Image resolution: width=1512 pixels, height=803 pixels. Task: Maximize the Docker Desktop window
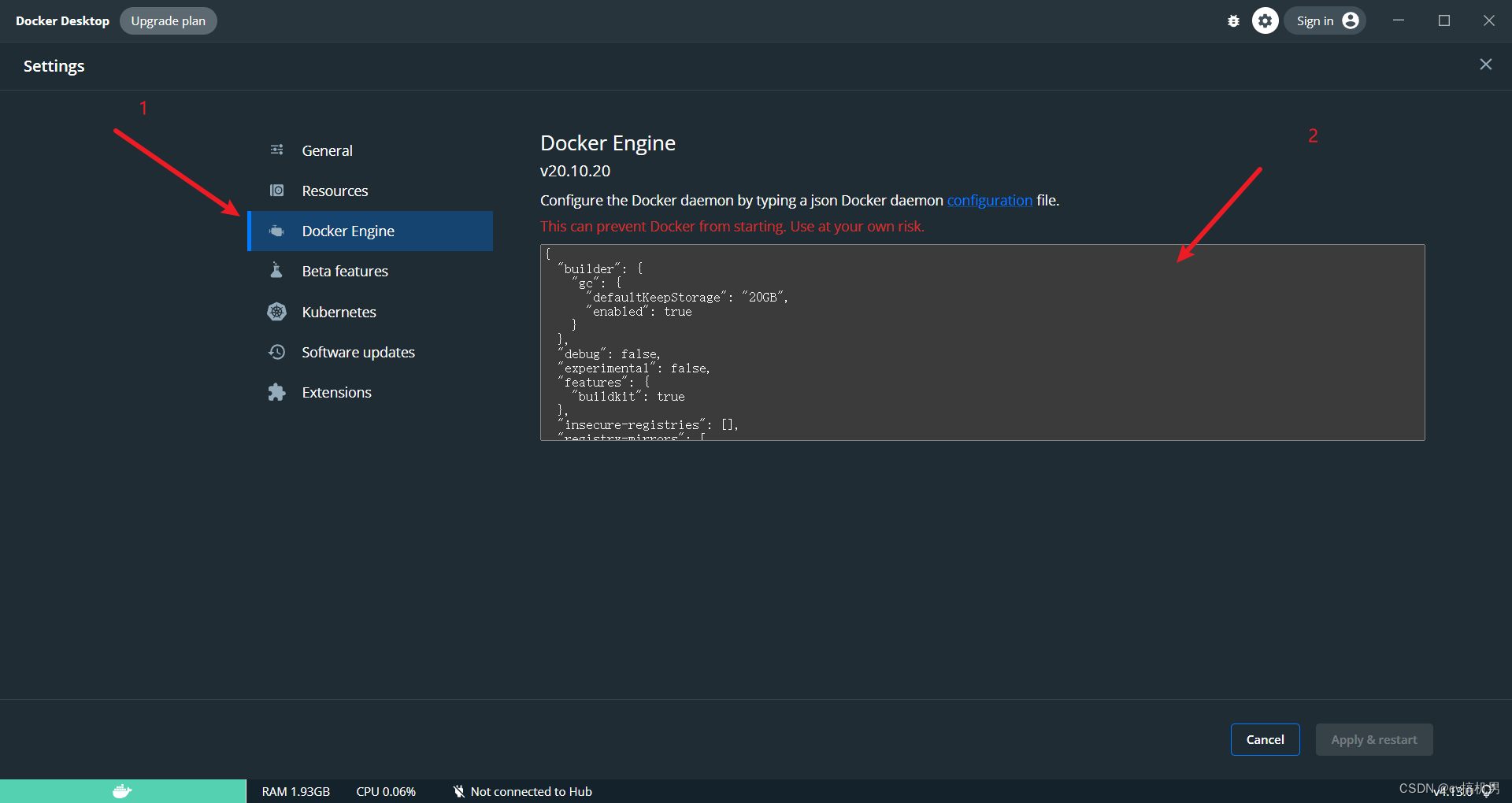(1444, 20)
